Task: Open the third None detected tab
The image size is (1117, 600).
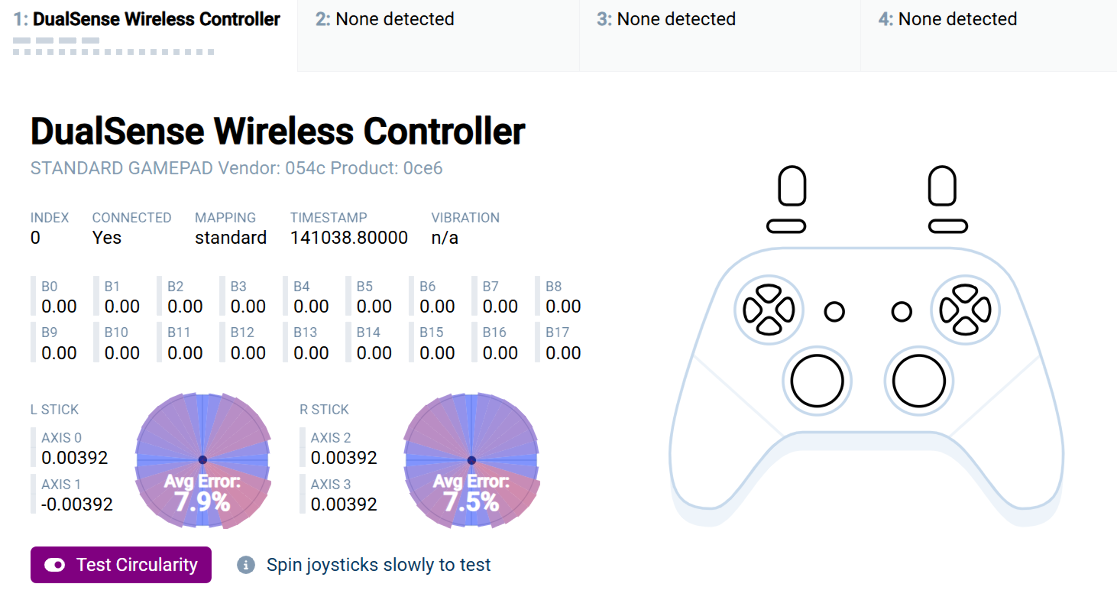Action: [719, 20]
